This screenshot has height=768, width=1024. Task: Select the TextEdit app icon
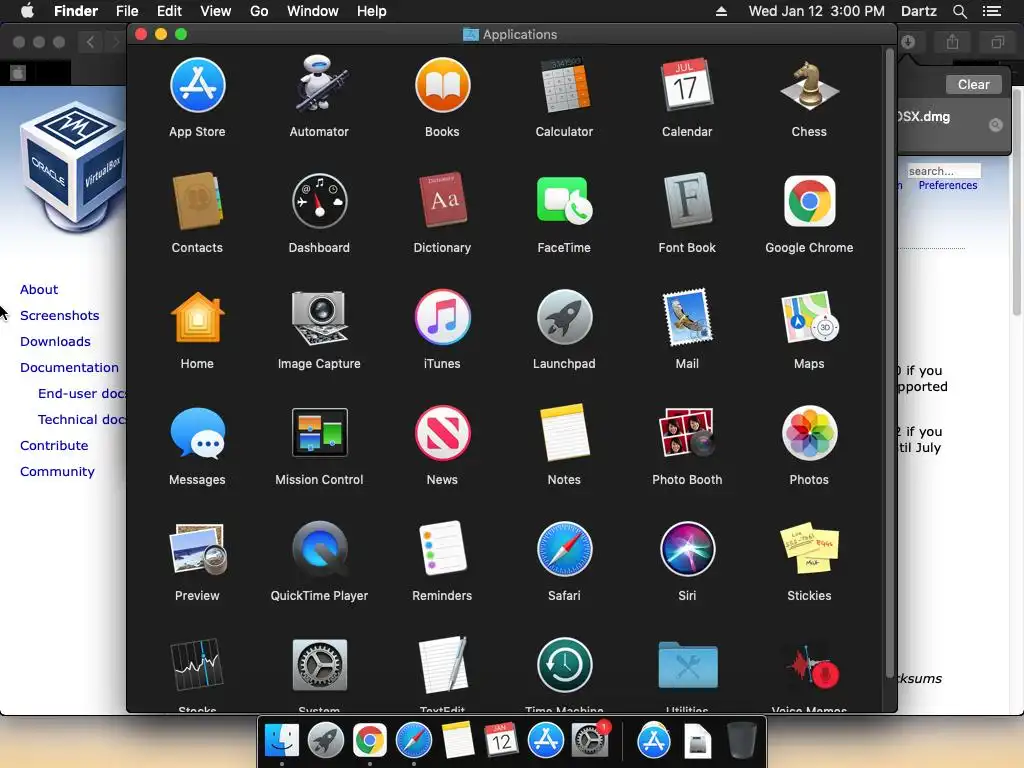click(x=442, y=665)
